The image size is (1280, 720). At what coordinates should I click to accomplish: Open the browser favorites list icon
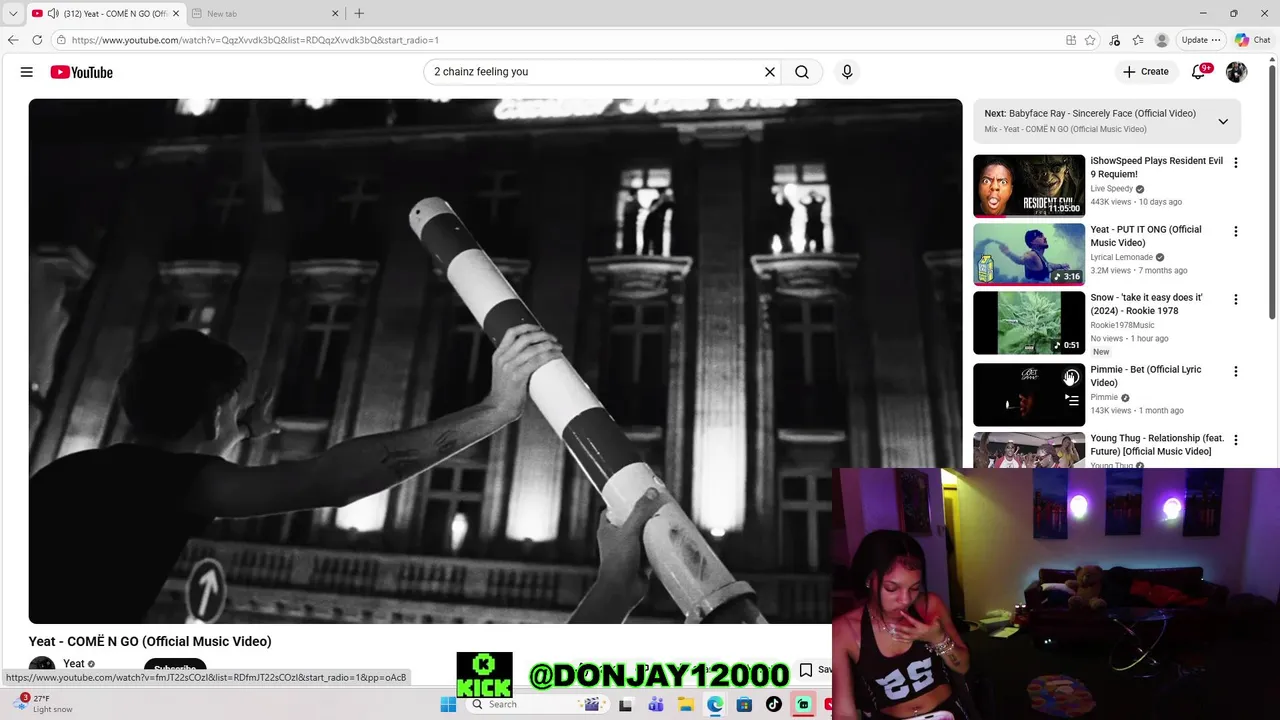1138,40
